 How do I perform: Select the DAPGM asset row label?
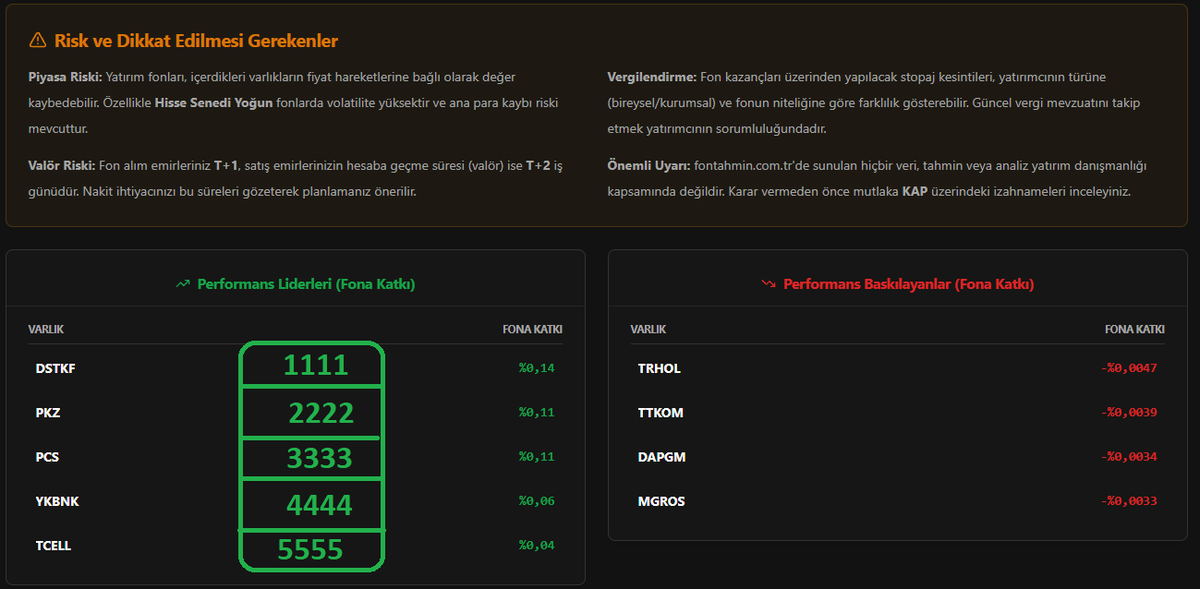(x=661, y=457)
